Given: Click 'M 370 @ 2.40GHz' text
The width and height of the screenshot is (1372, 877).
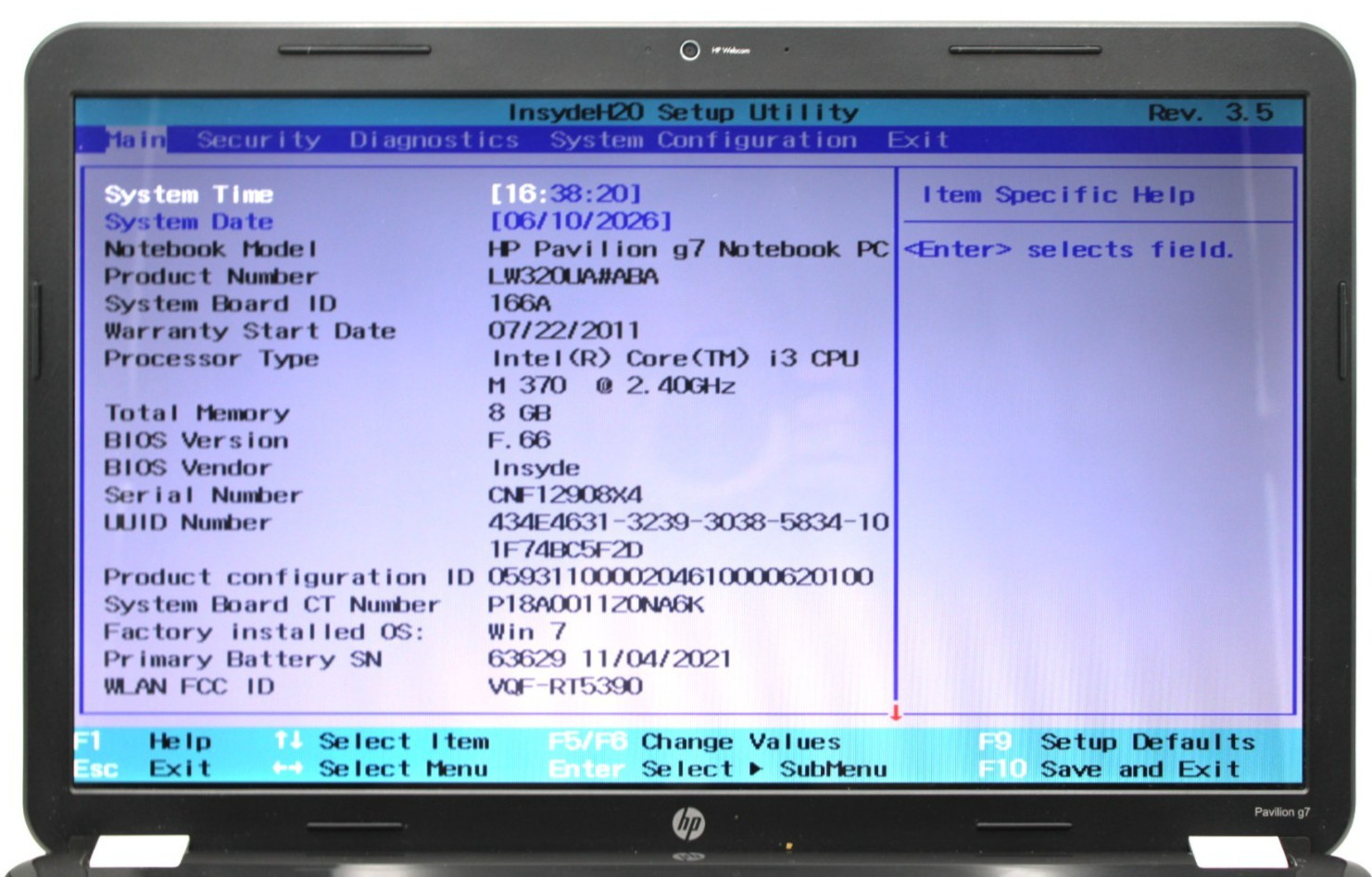Looking at the screenshot, I should [x=612, y=385].
